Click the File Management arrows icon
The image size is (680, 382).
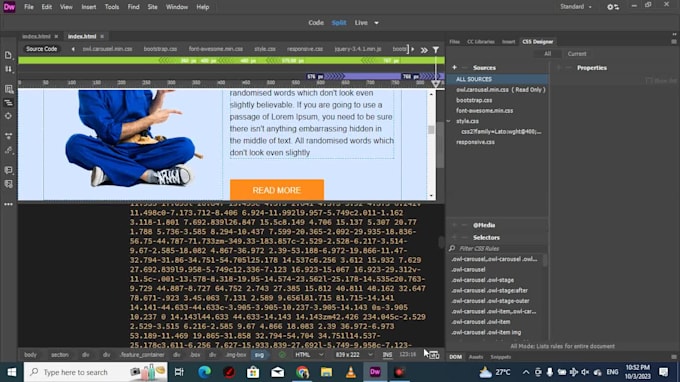click(8, 69)
